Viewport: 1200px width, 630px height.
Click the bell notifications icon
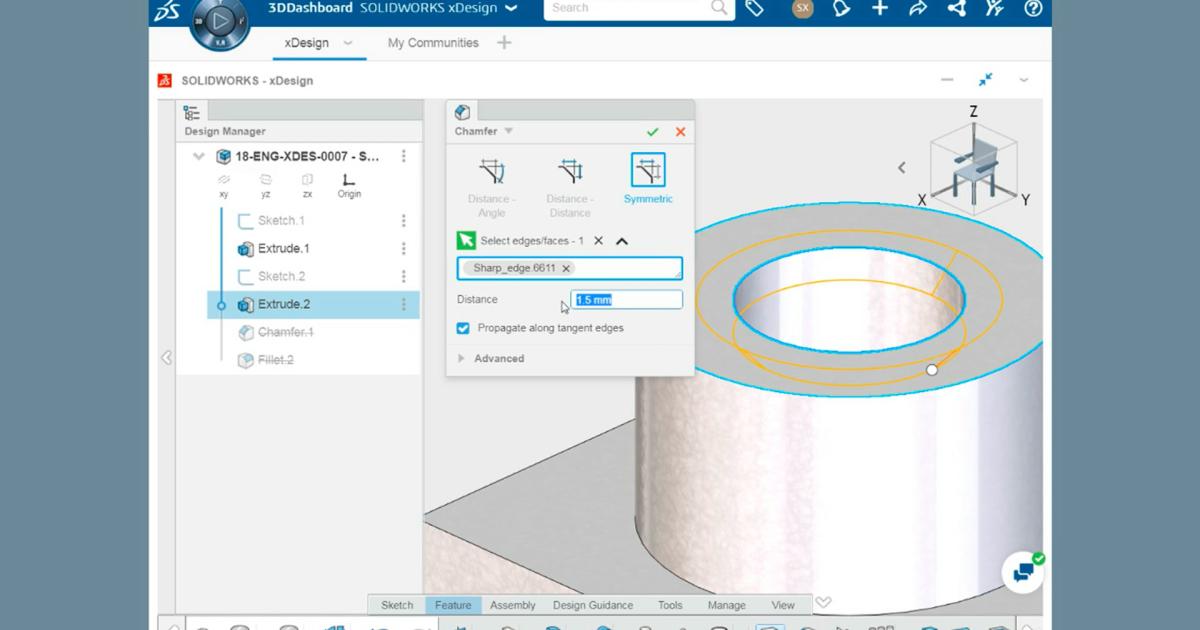(841, 8)
